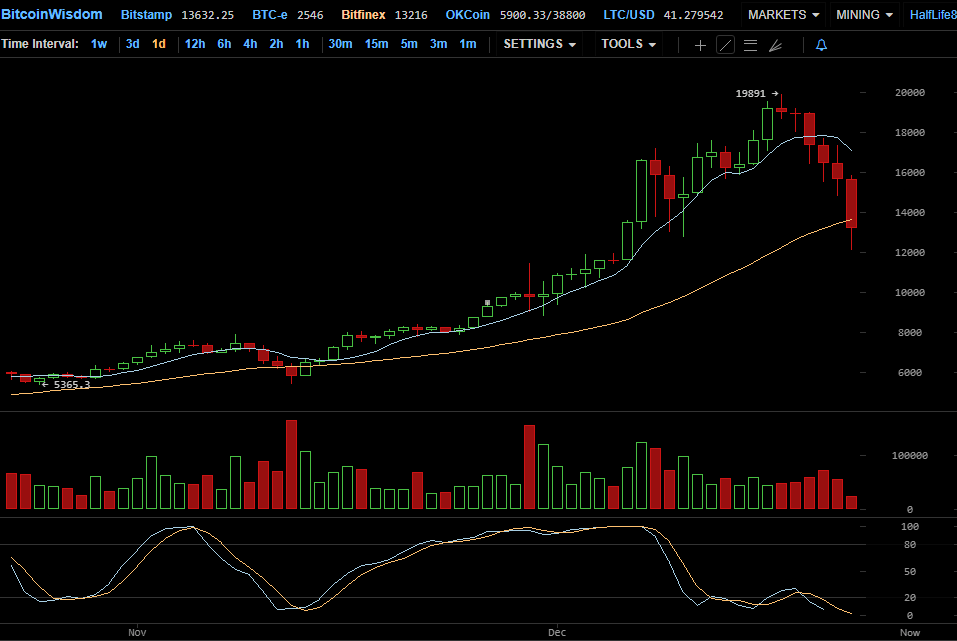Open the MINING menu
The height and width of the screenshot is (641, 957).
(864, 15)
